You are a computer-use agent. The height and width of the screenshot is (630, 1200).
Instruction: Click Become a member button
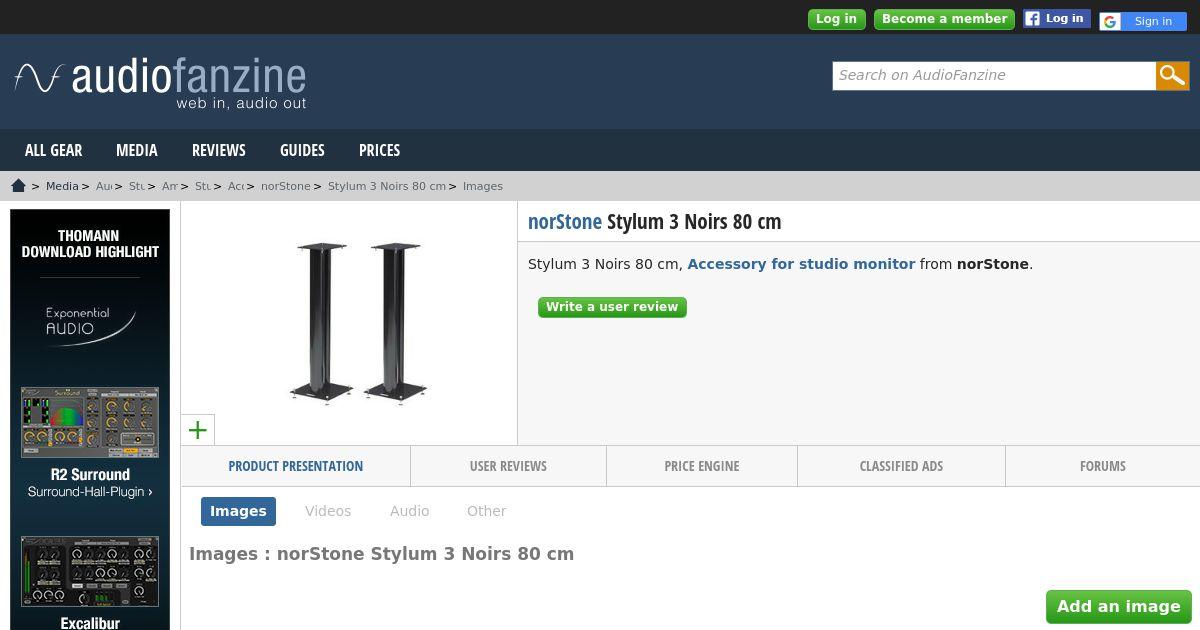point(944,19)
